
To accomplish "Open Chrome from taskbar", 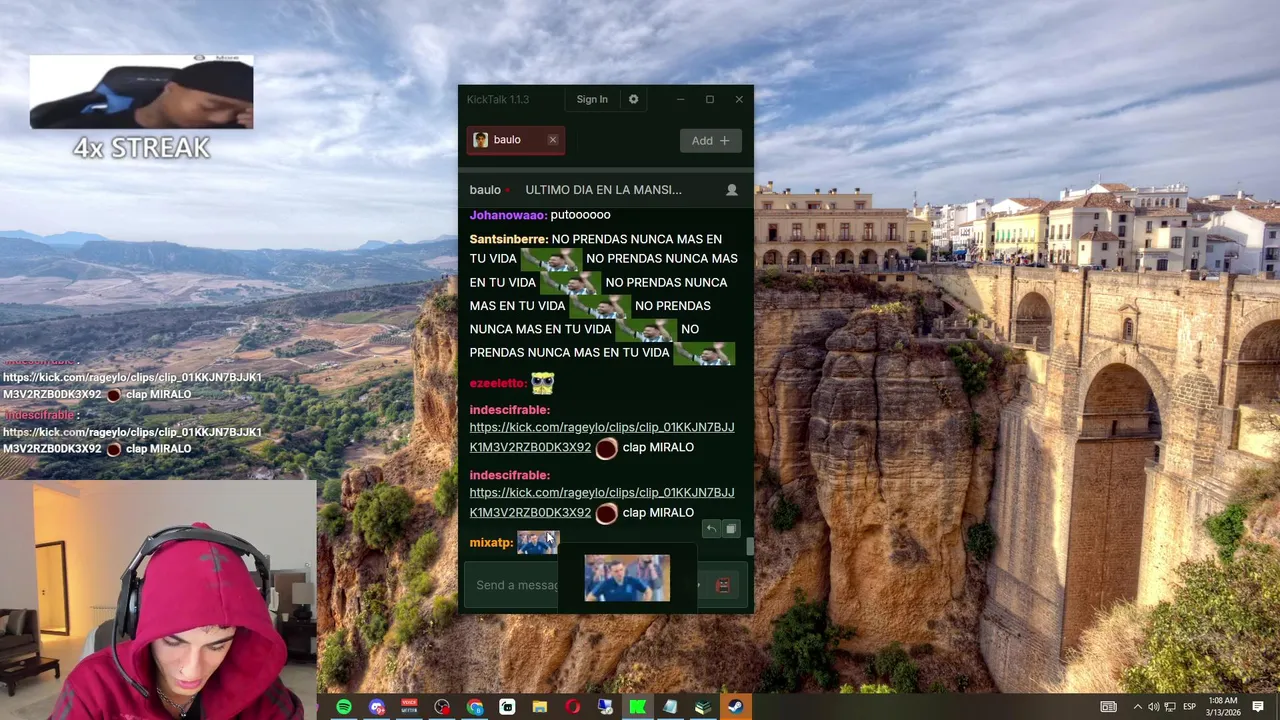I will 475,707.
